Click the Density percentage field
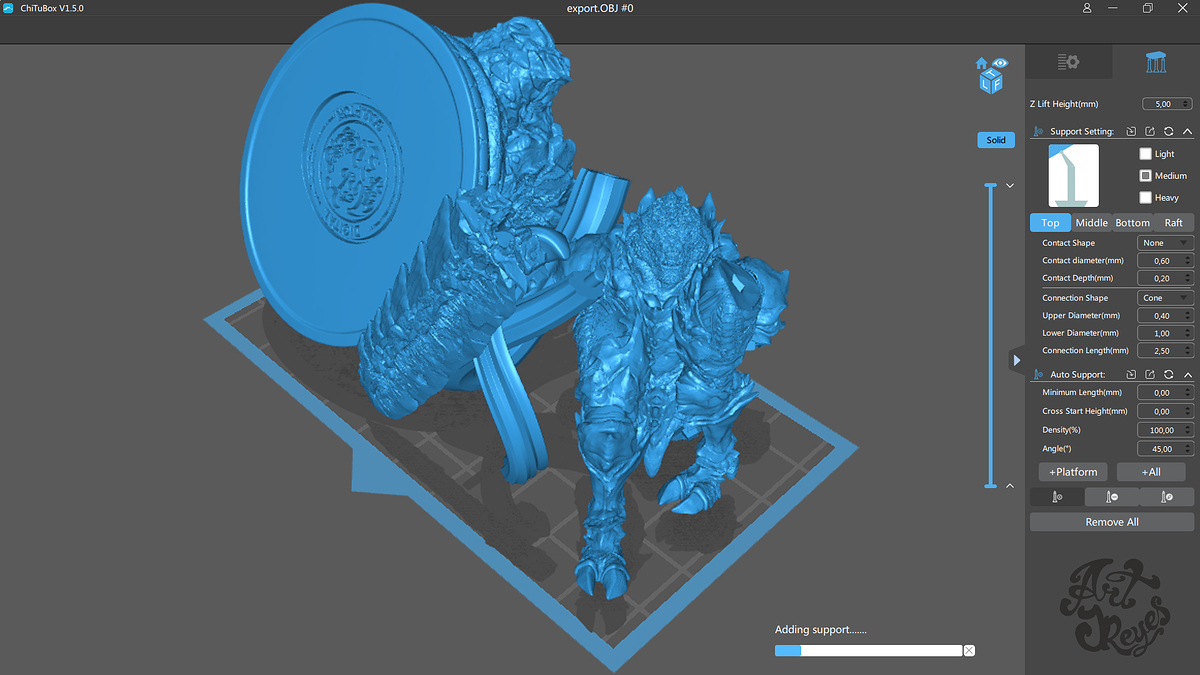 click(1165, 430)
